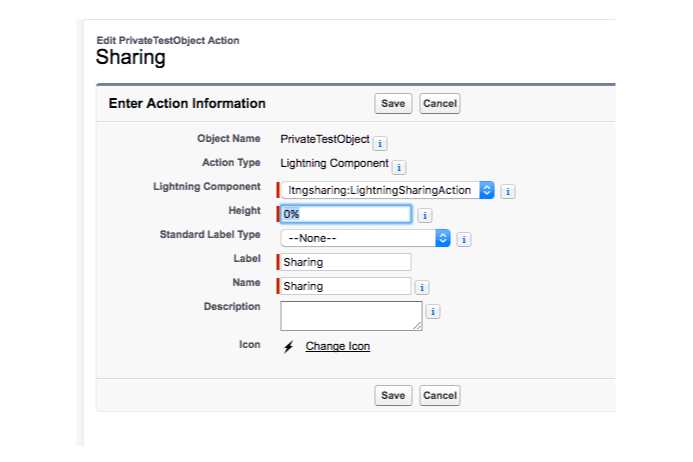Open help icon beside Lightning Component dropdown
This screenshot has height=462, width=693.
(x=508, y=191)
